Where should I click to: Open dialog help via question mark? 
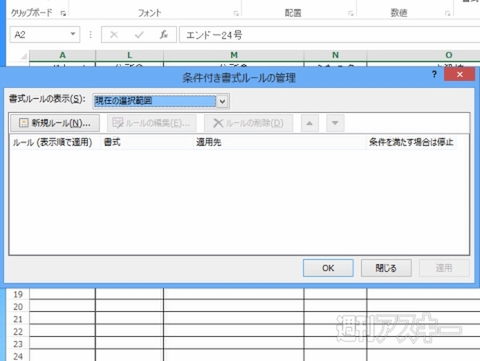point(434,74)
